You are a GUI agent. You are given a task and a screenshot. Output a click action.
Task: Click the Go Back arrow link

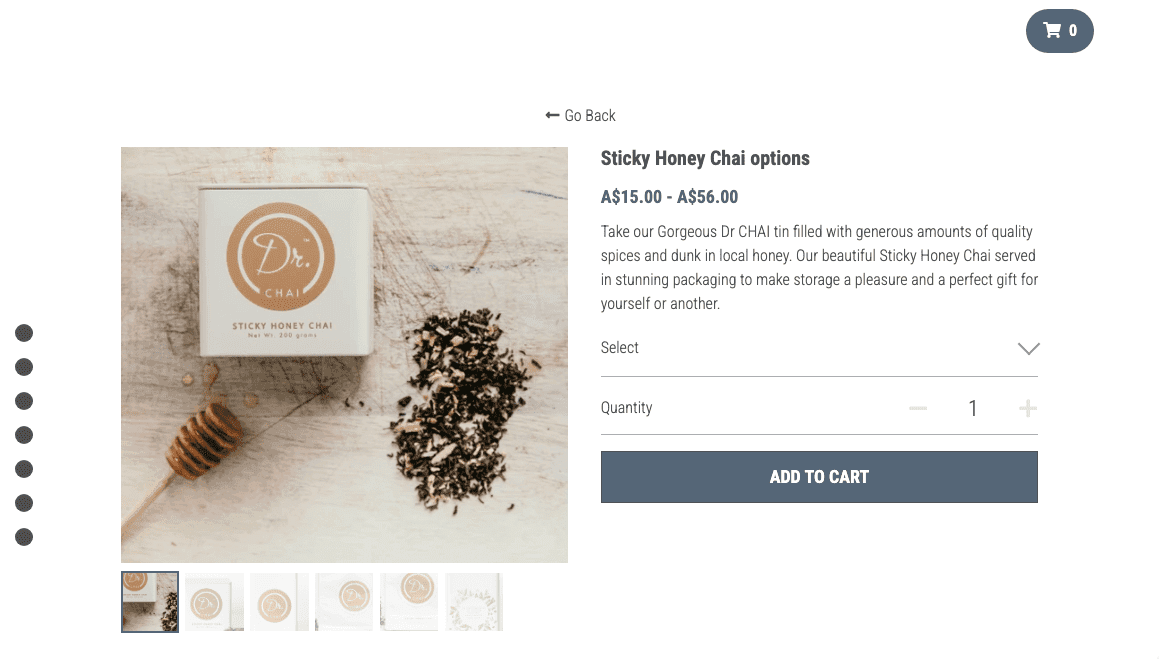(x=580, y=115)
